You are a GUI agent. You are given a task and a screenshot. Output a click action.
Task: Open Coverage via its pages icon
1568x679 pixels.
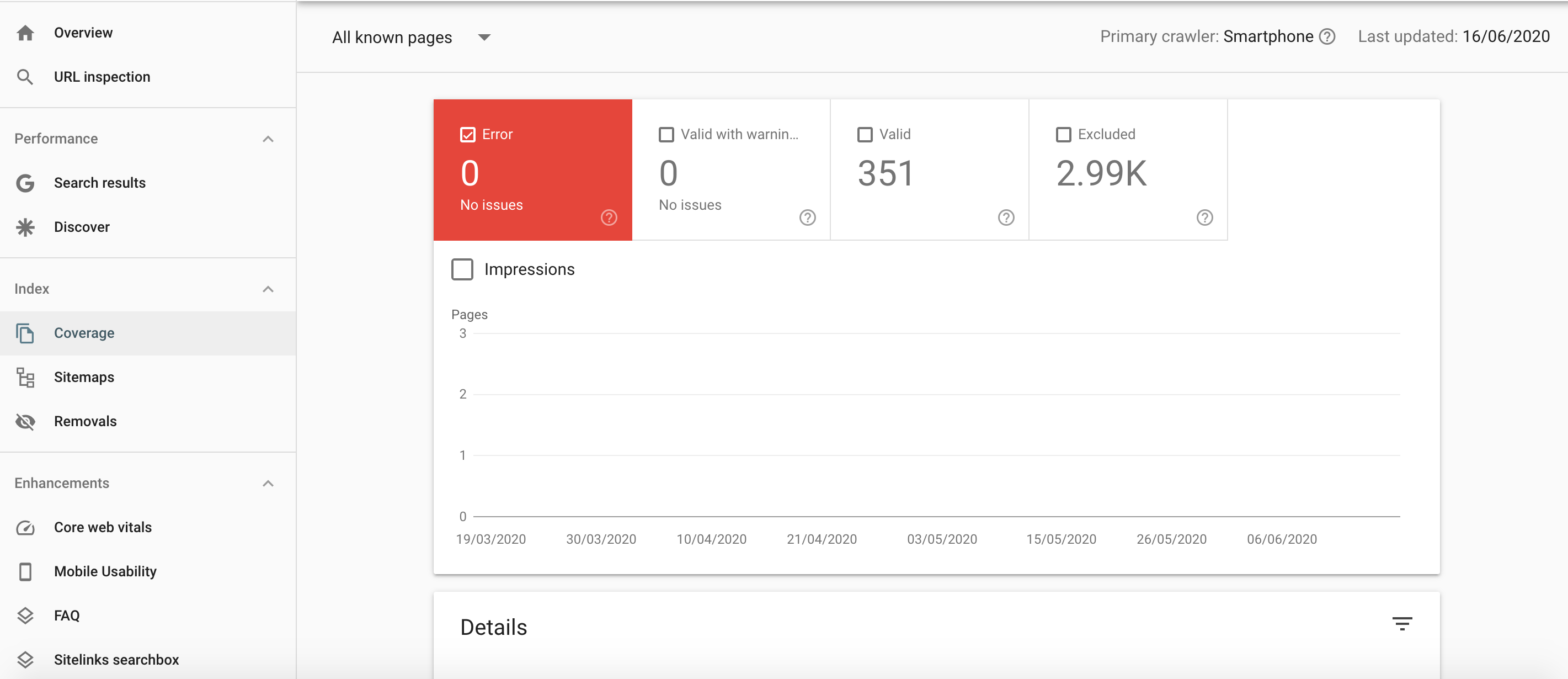coord(25,333)
